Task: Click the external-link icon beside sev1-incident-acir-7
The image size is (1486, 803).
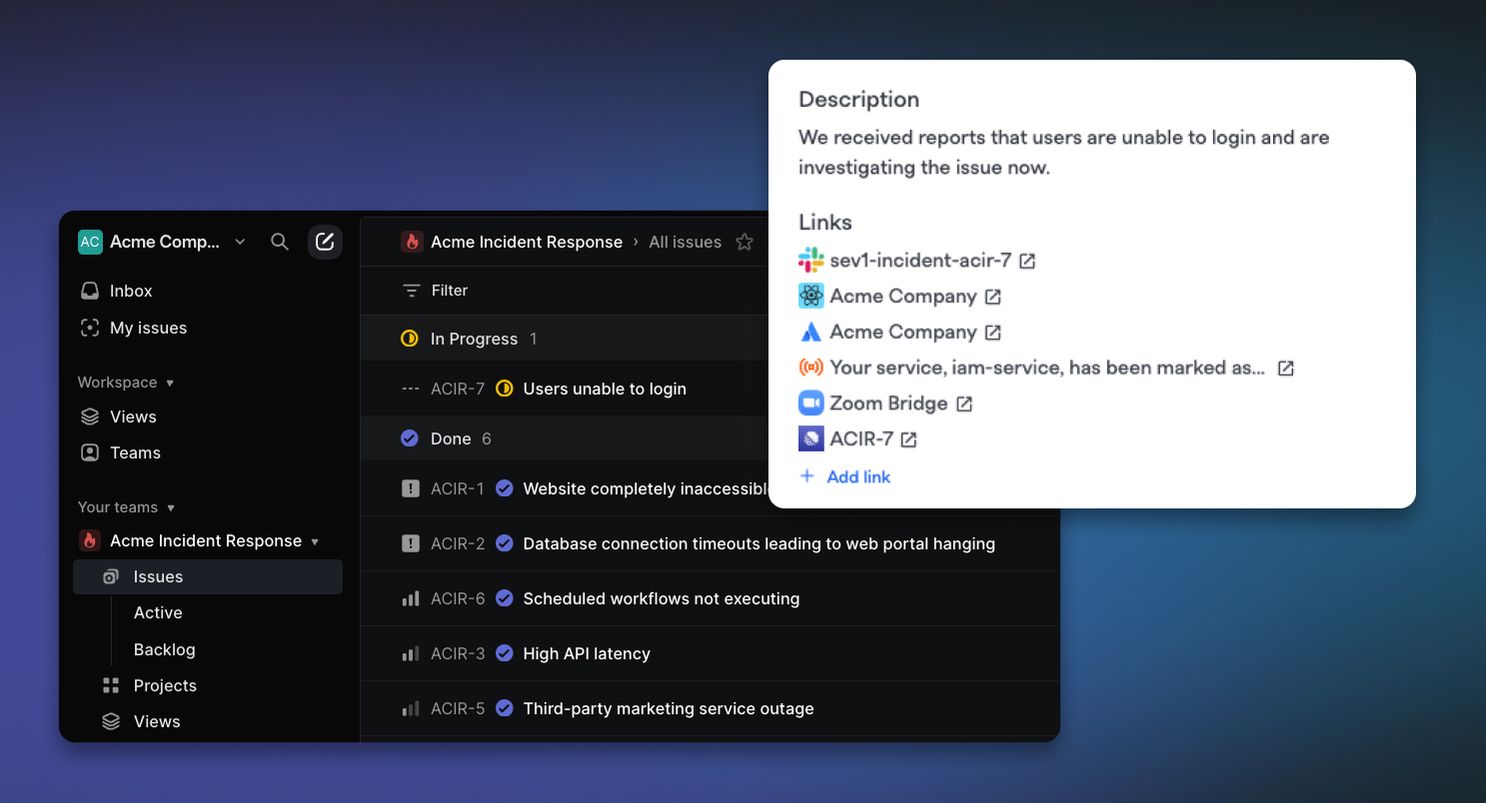Action: pyautogui.click(x=1027, y=261)
